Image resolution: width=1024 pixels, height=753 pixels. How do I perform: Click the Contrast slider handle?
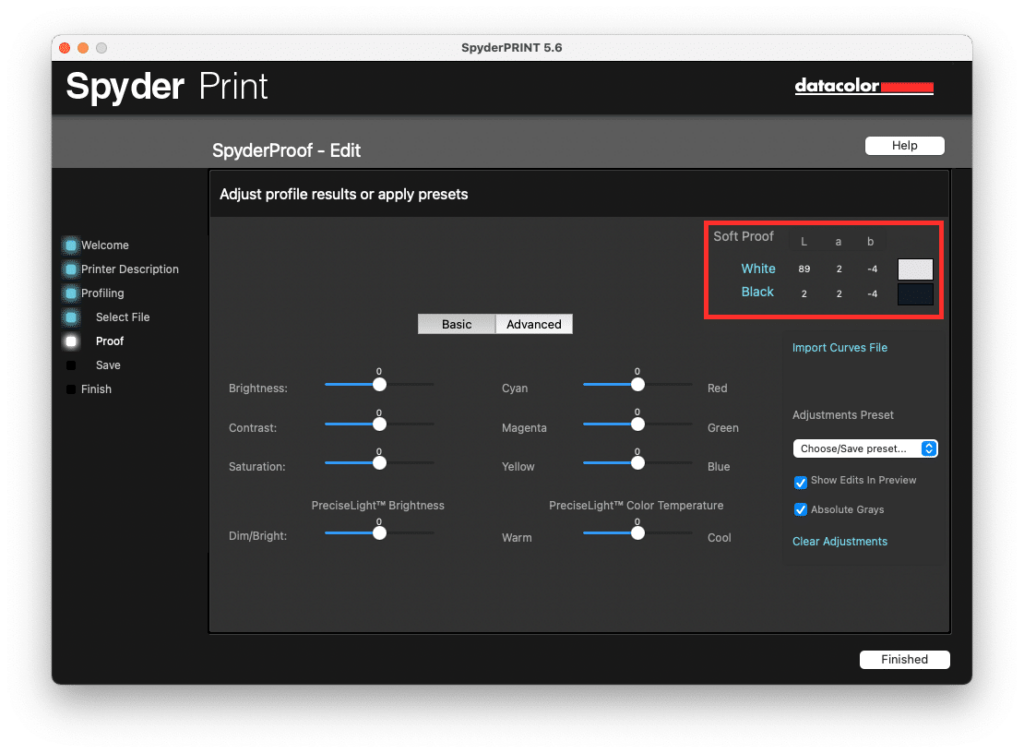[379, 425]
